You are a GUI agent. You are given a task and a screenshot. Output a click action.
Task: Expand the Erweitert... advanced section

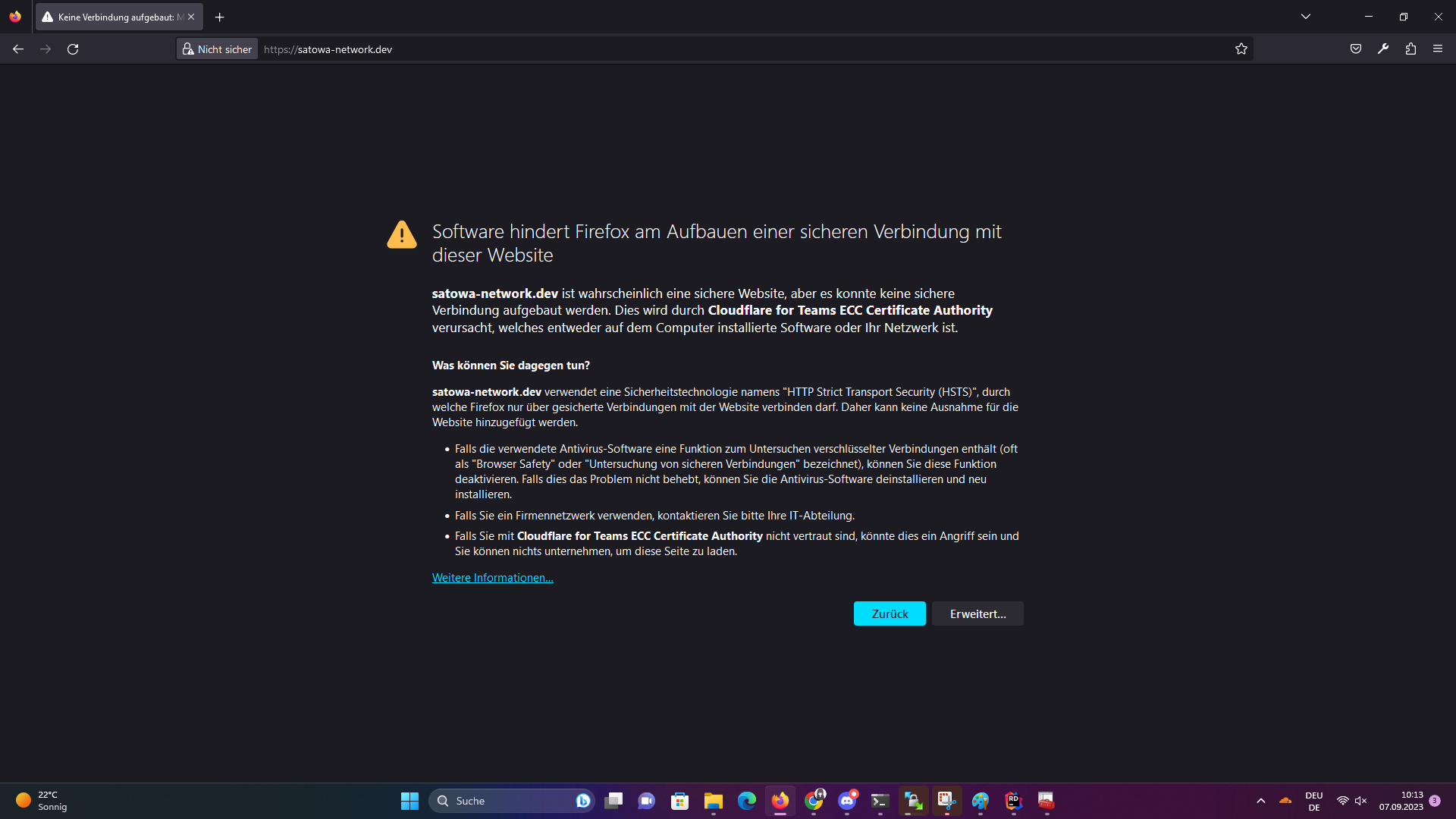(977, 614)
